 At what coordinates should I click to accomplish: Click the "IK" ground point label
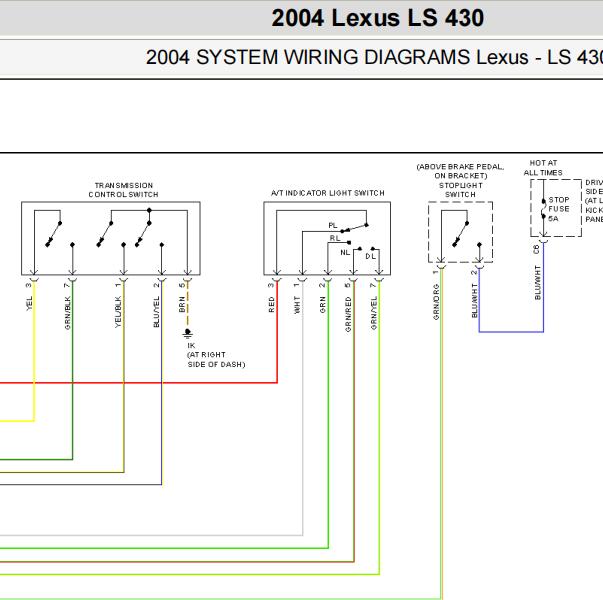(191, 346)
